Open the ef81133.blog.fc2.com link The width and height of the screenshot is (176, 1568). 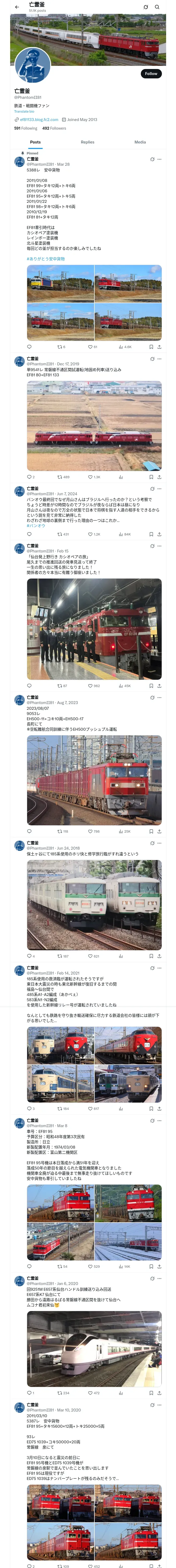[39, 120]
